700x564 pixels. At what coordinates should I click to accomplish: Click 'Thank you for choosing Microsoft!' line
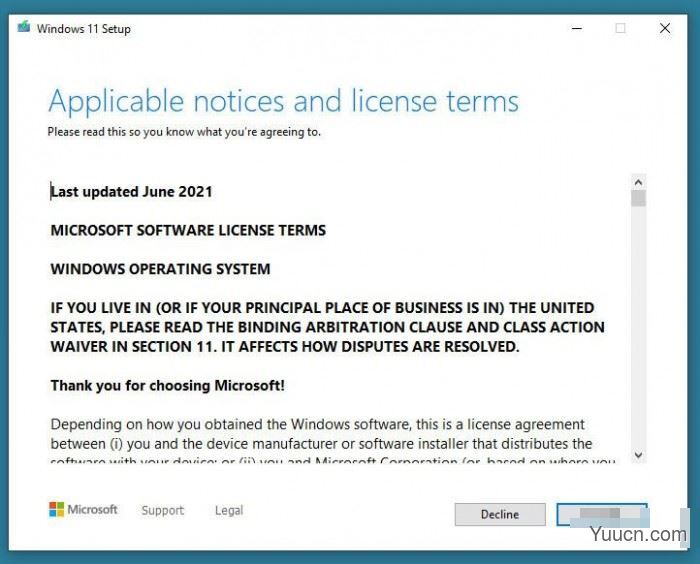pos(167,385)
